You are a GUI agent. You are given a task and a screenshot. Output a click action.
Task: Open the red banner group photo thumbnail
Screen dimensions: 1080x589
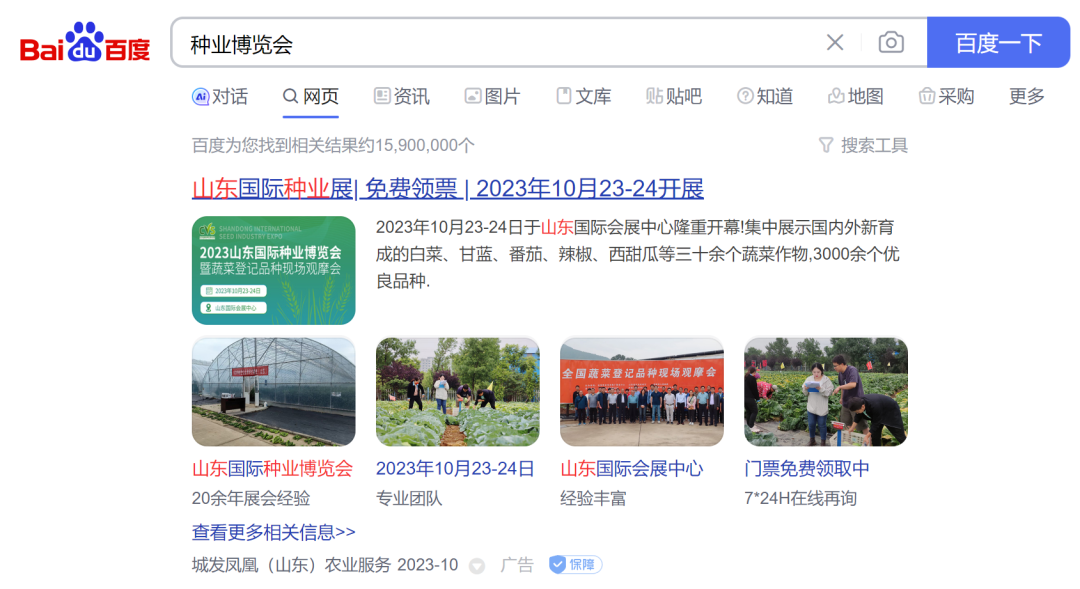click(642, 391)
